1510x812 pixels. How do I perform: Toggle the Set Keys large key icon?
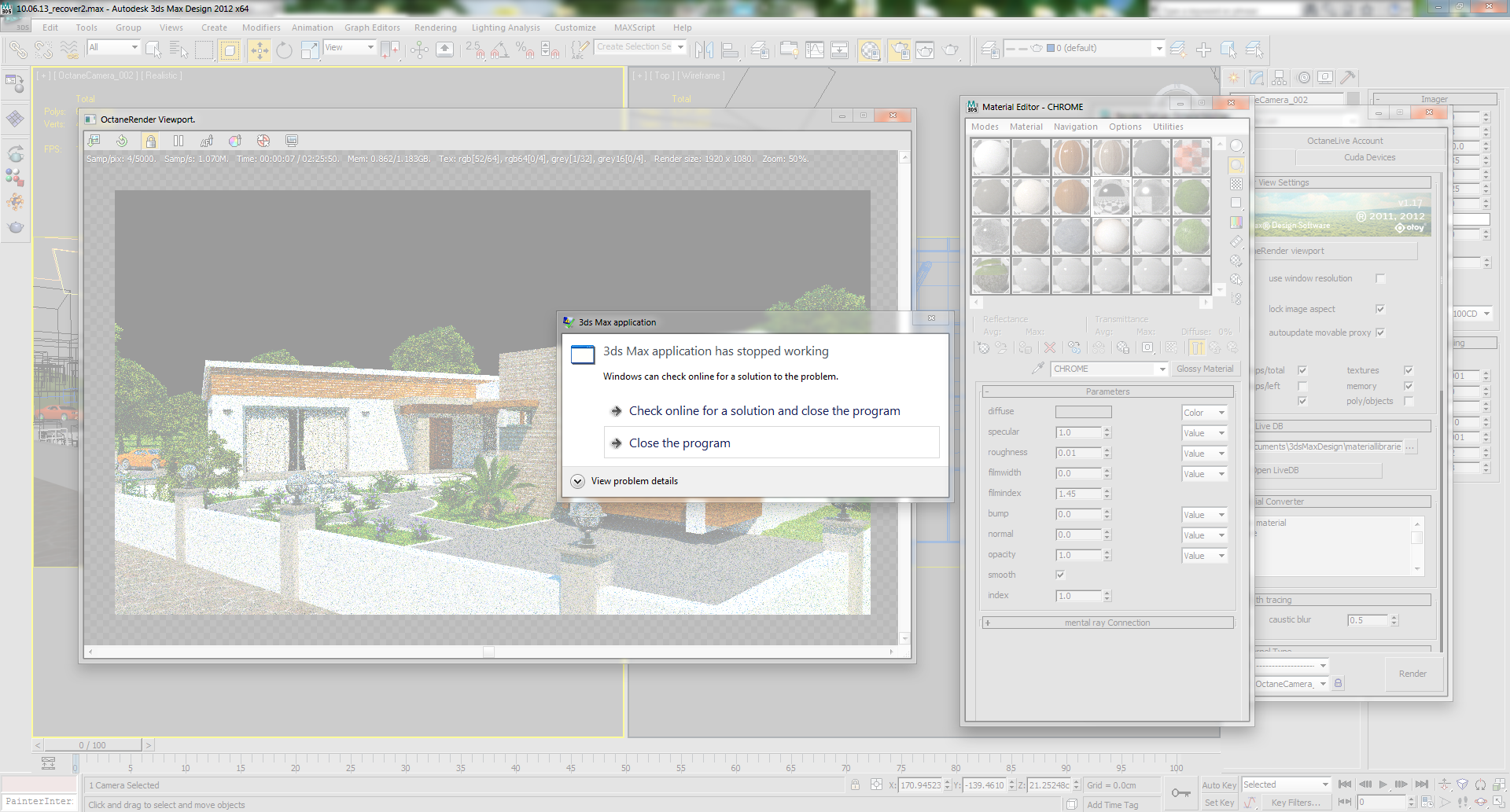point(1180,793)
